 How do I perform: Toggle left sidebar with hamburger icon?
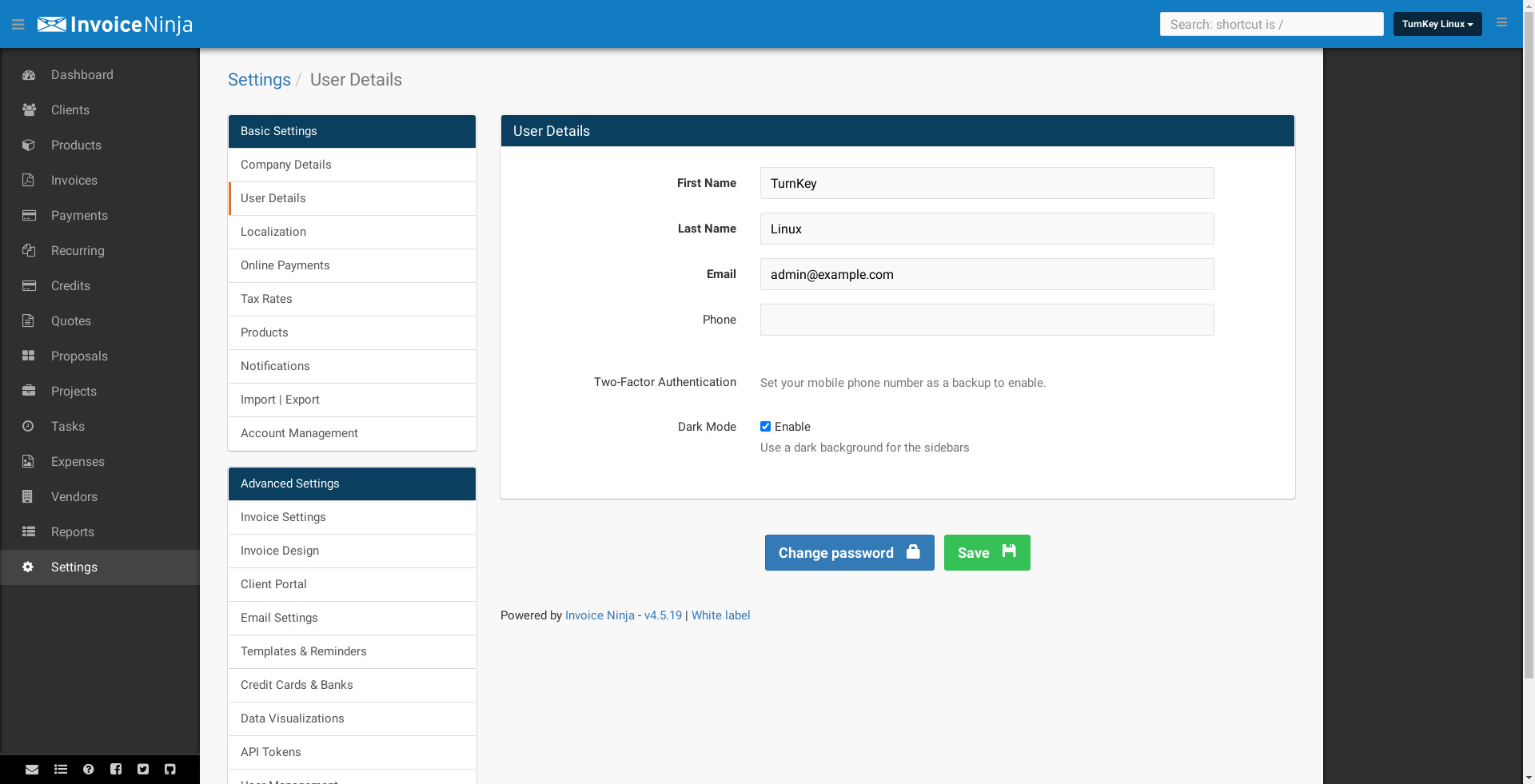point(18,25)
